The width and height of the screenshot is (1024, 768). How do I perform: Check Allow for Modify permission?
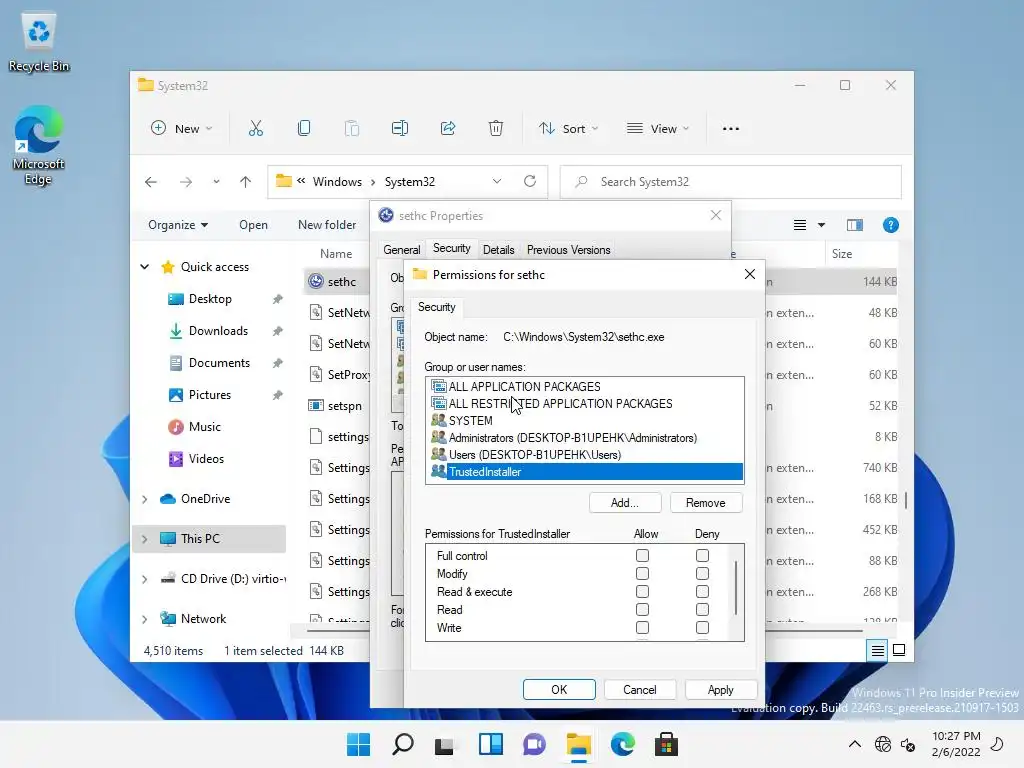[x=643, y=573]
